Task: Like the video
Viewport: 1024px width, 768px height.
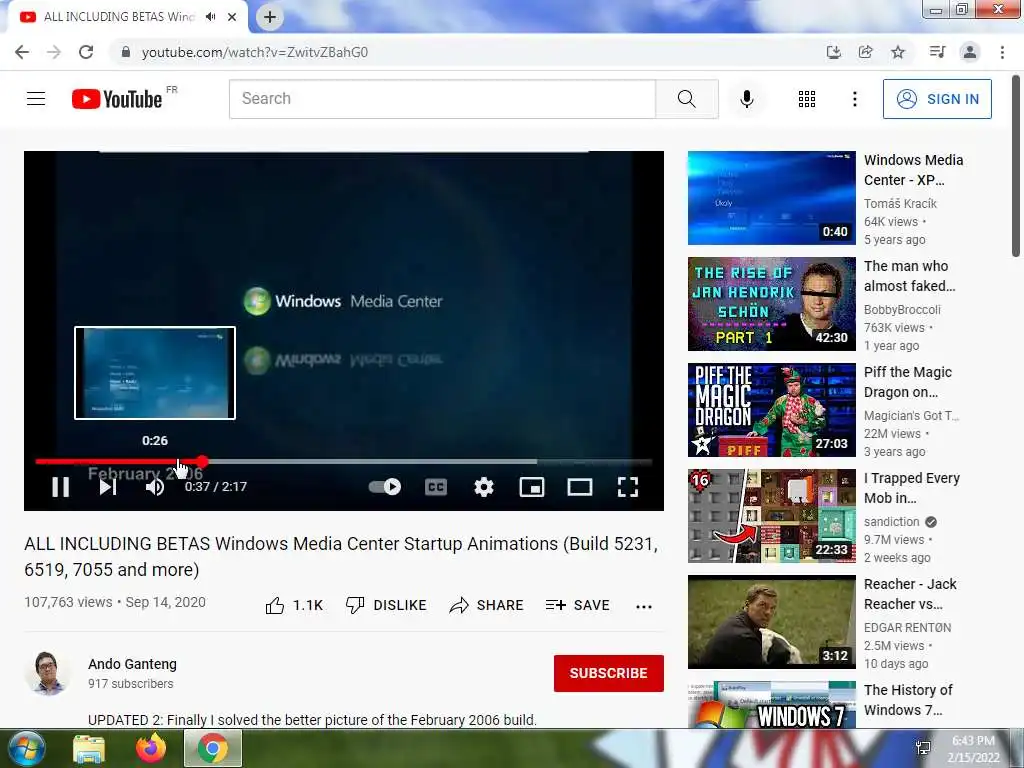Action: (295, 605)
